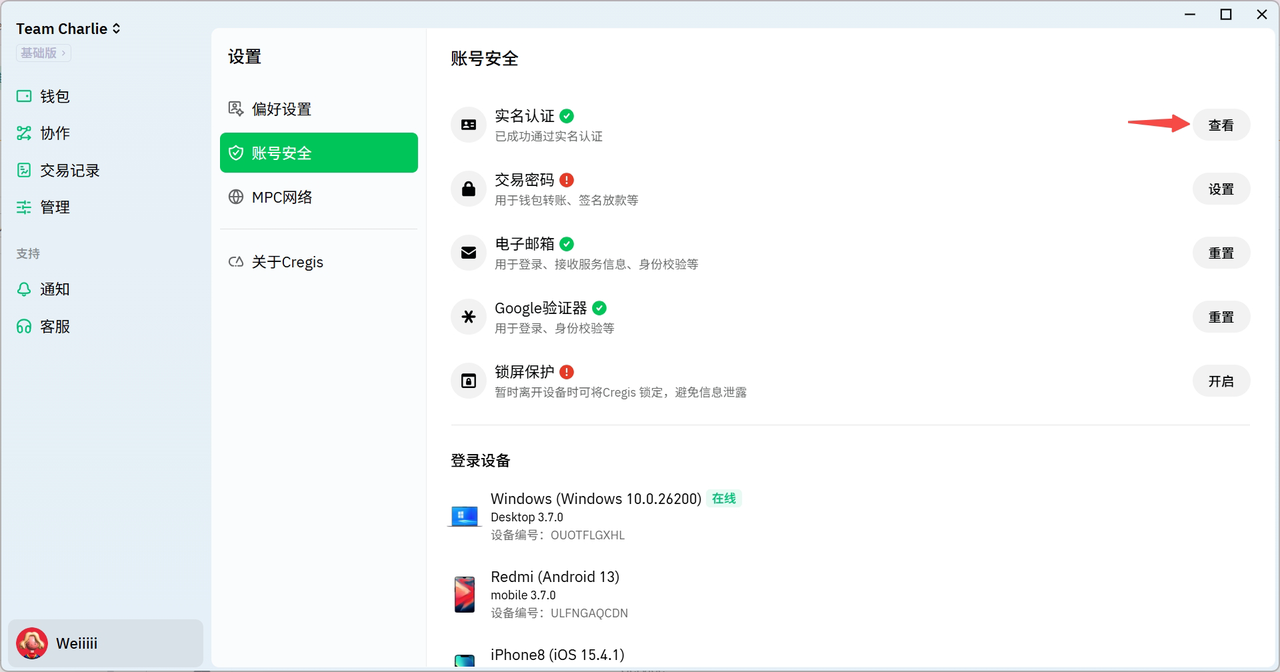Expand the Team Charlie team switcher
This screenshot has height=672, width=1280.
pyautogui.click(x=68, y=29)
